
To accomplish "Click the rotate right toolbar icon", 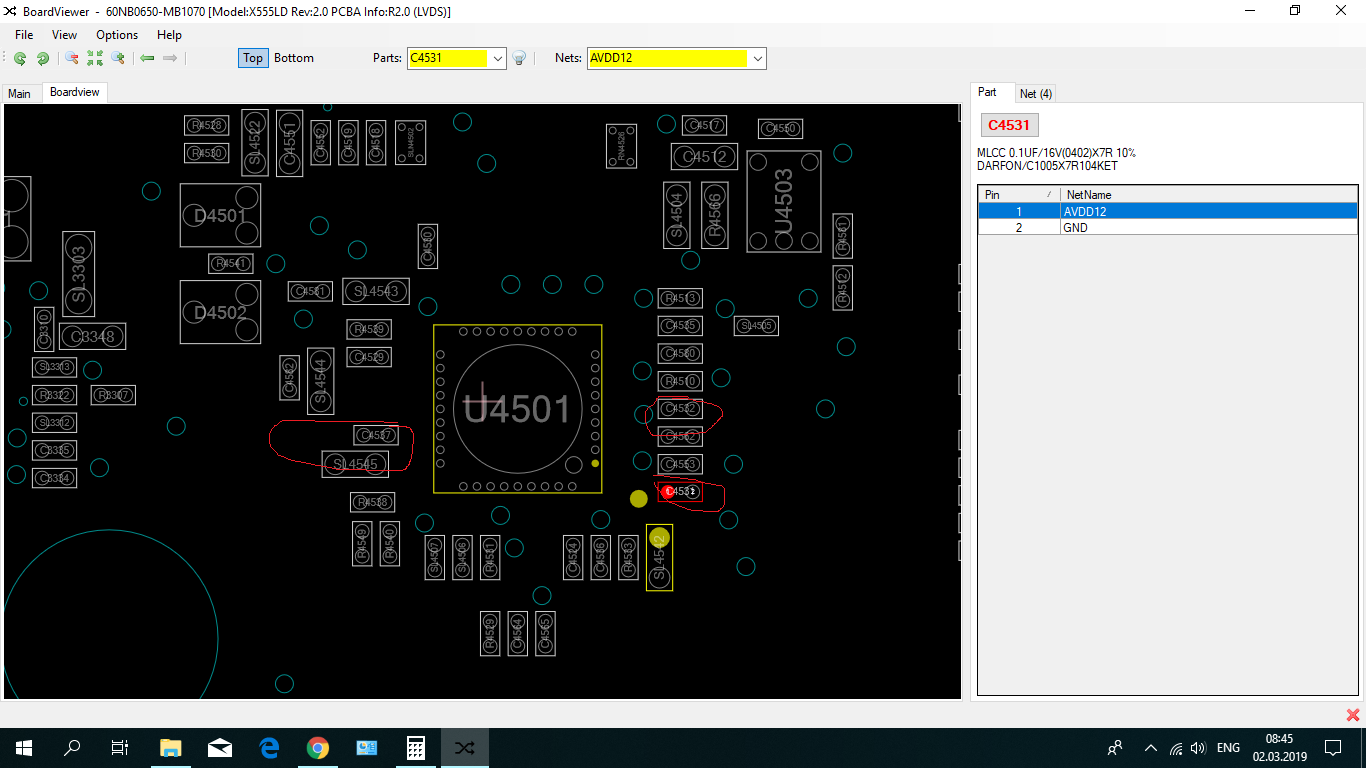I will (43, 58).
